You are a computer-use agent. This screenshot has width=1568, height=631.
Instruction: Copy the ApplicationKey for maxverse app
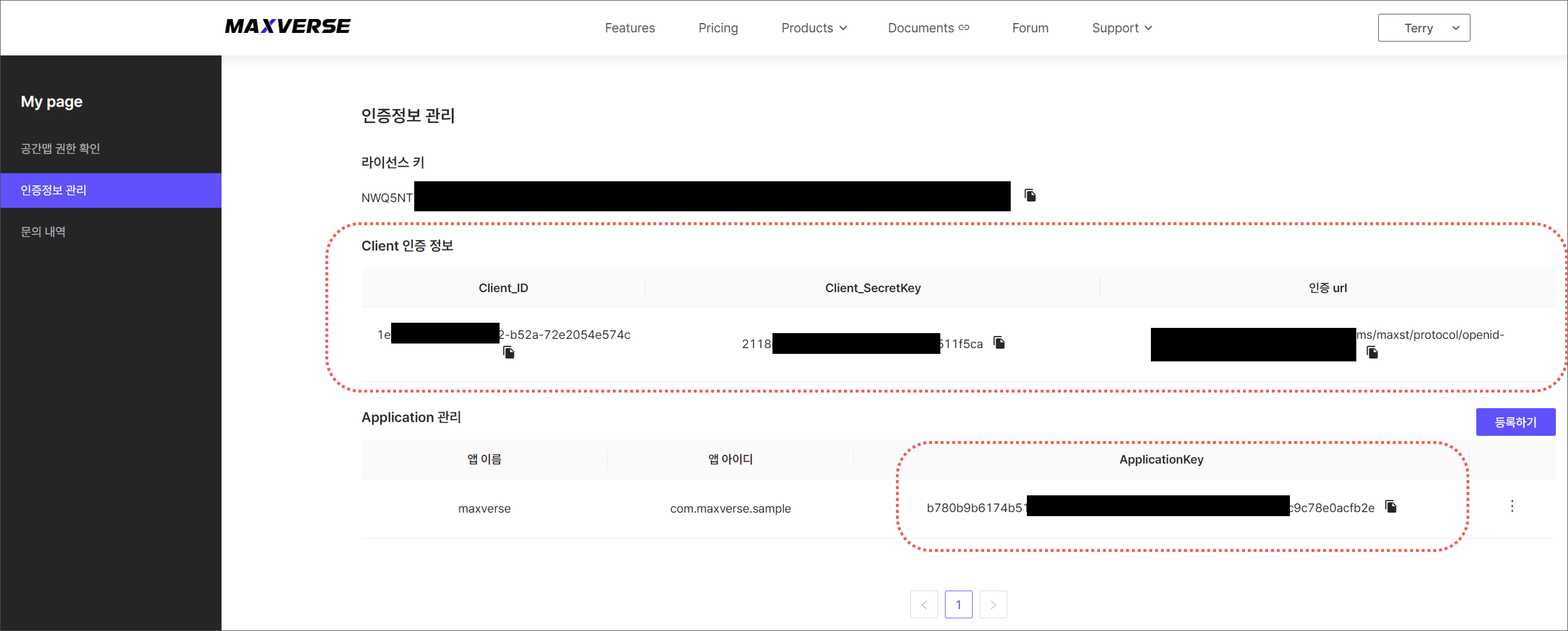[x=1391, y=507]
